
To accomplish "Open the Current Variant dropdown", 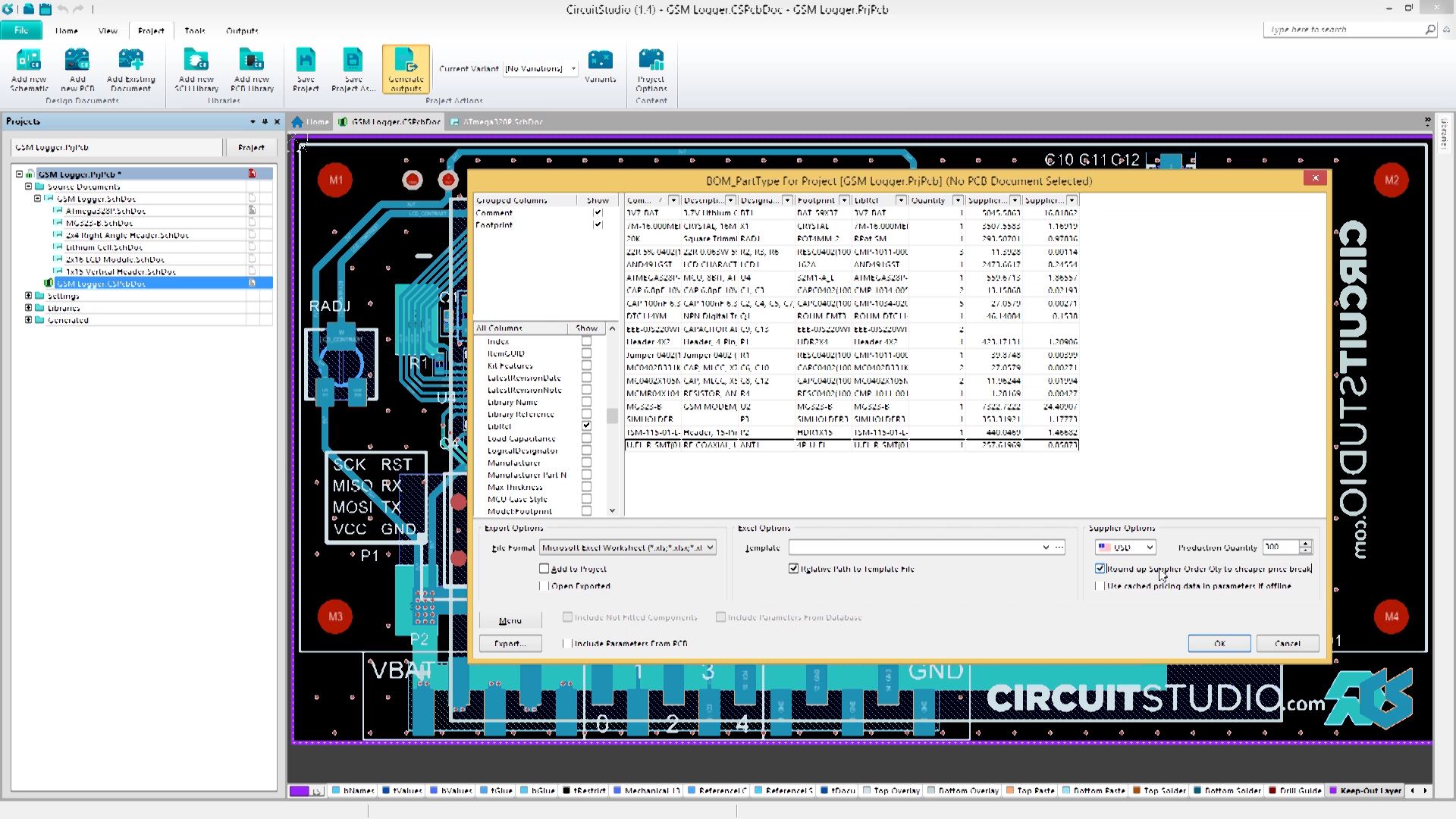I will tap(573, 68).
